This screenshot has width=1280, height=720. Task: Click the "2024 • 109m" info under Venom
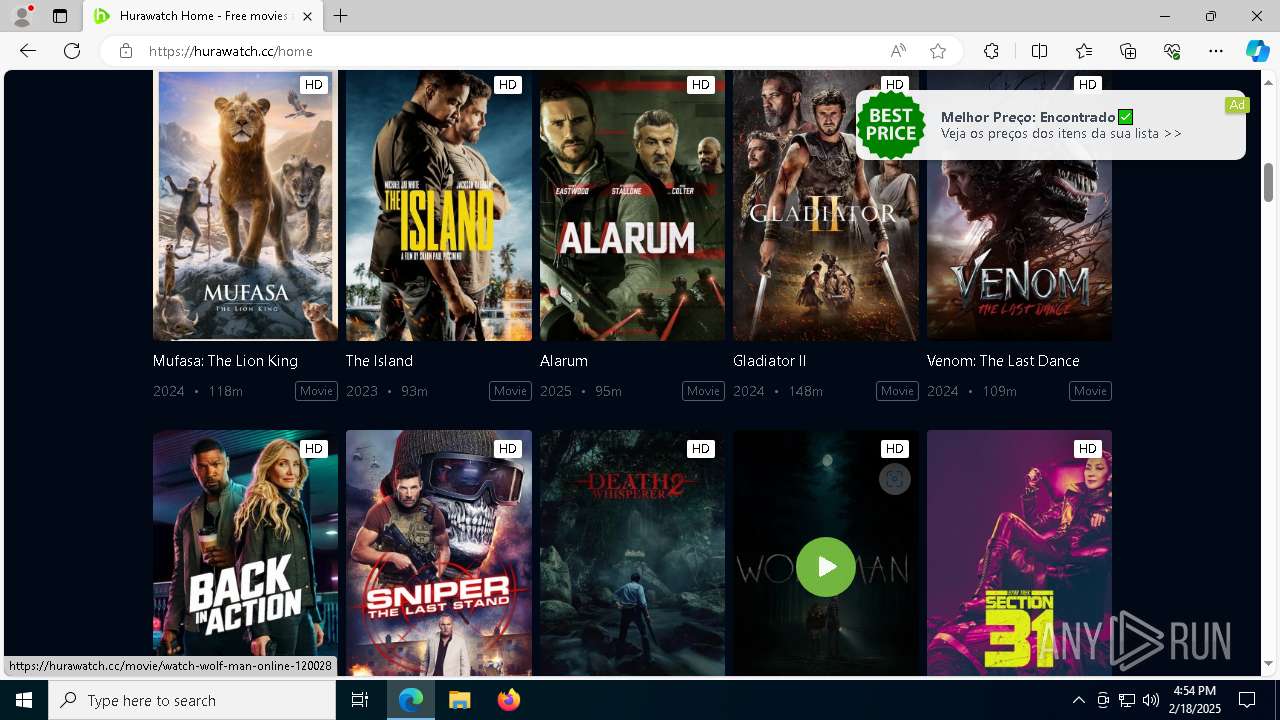[x=972, y=391]
